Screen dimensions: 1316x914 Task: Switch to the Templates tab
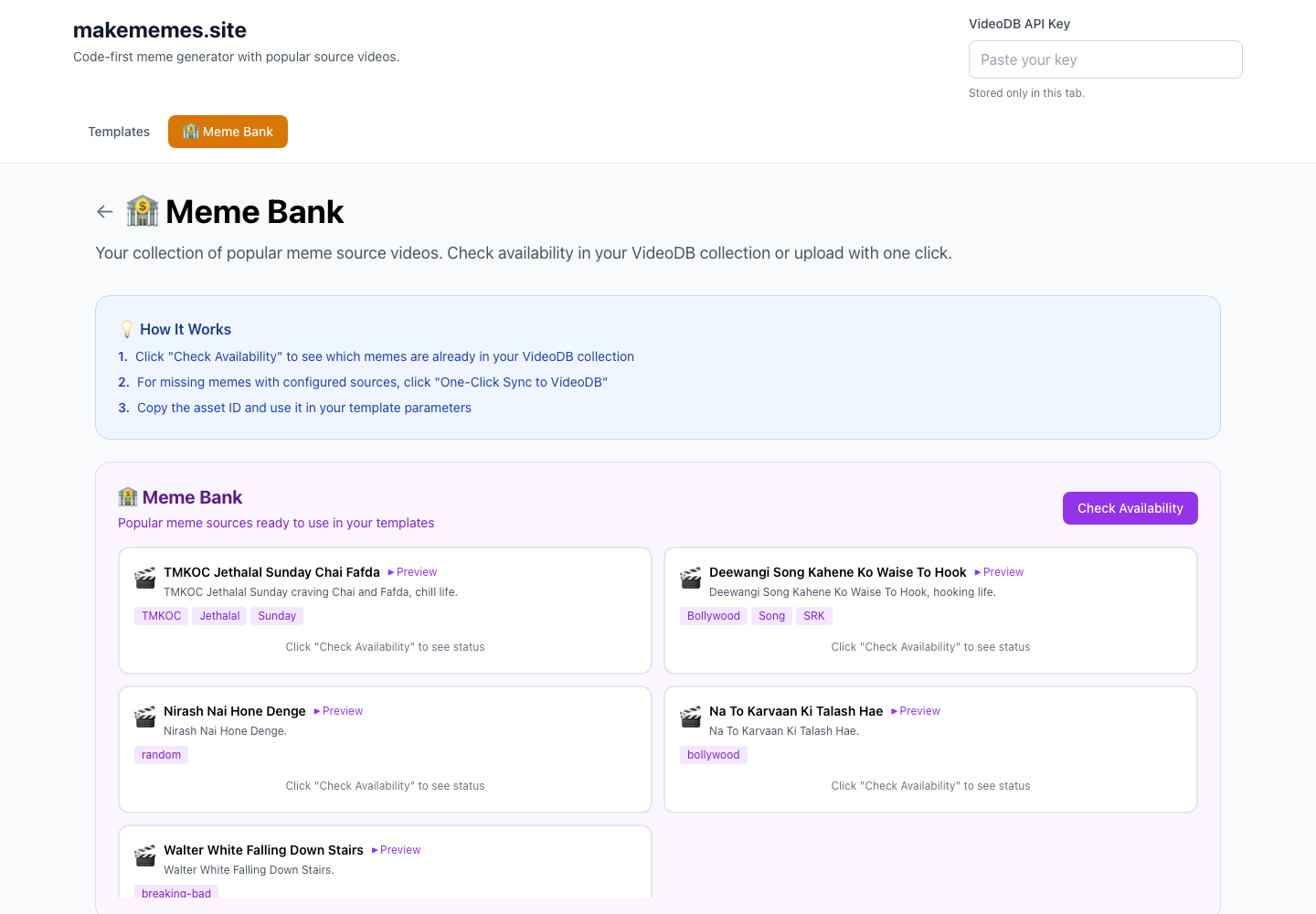(119, 132)
